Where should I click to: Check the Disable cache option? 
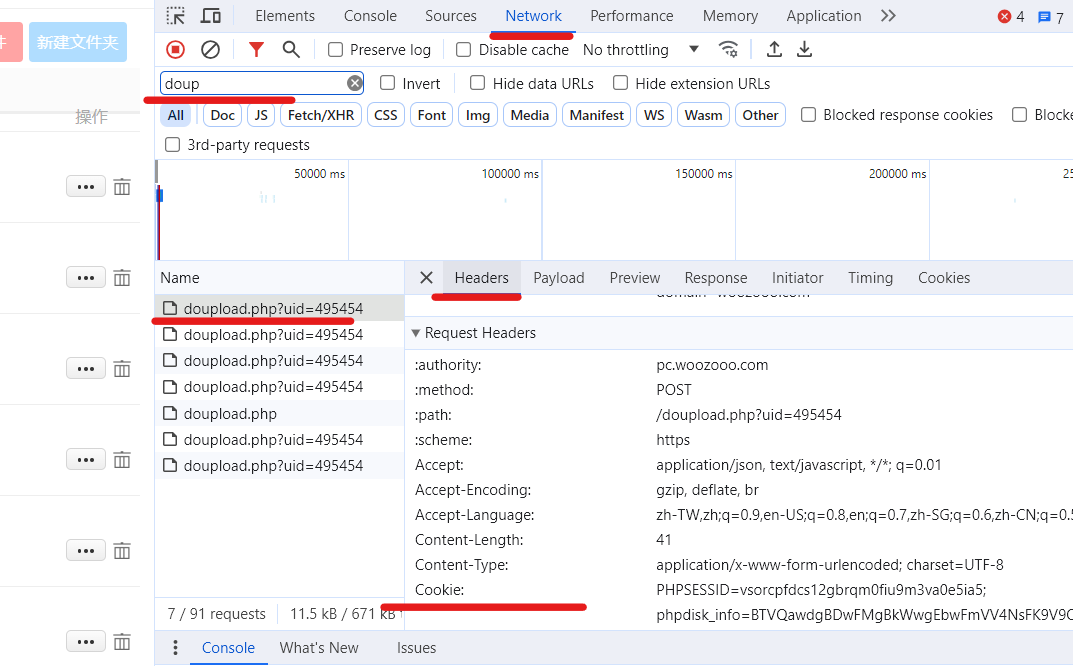pyautogui.click(x=464, y=50)
